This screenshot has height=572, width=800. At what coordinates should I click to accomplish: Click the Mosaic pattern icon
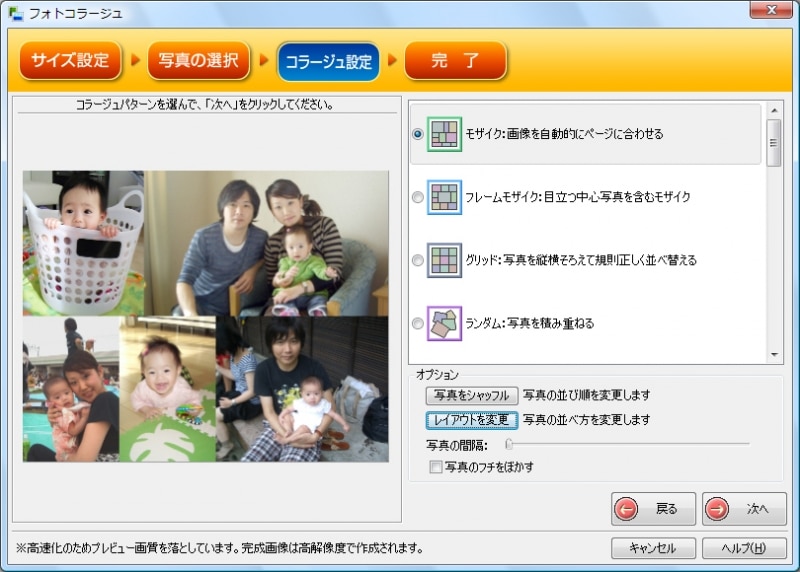pos(444,134)
